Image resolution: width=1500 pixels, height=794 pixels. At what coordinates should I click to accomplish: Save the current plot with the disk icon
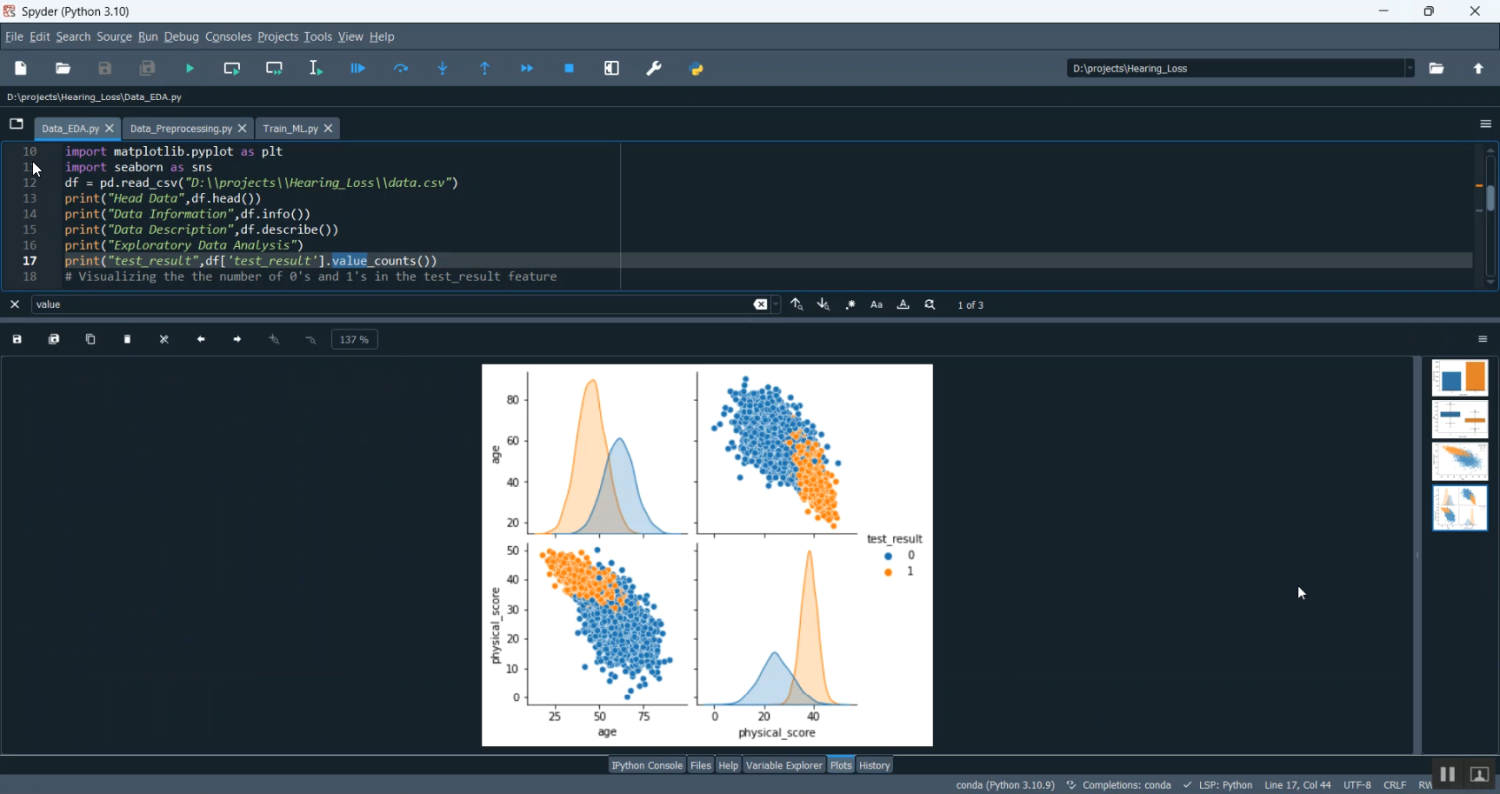click(x=17, y=340)
